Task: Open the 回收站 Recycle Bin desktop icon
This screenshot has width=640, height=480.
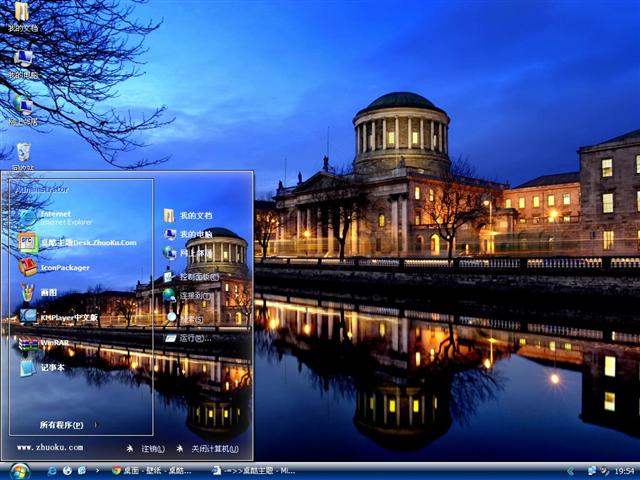Action: pyautogui.click(x=22, y=155)
